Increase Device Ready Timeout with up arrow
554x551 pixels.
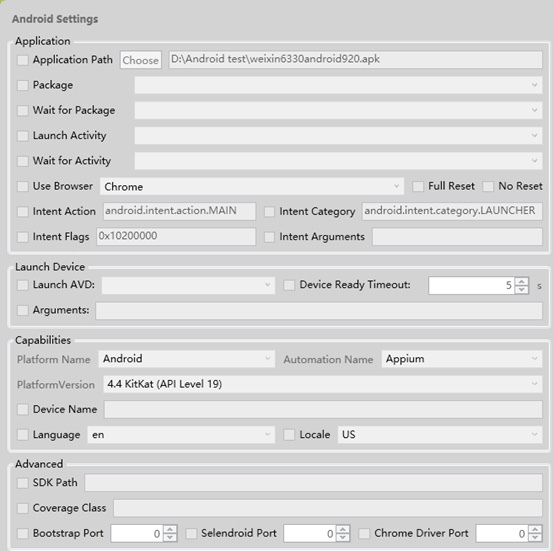tap(522, 282)
